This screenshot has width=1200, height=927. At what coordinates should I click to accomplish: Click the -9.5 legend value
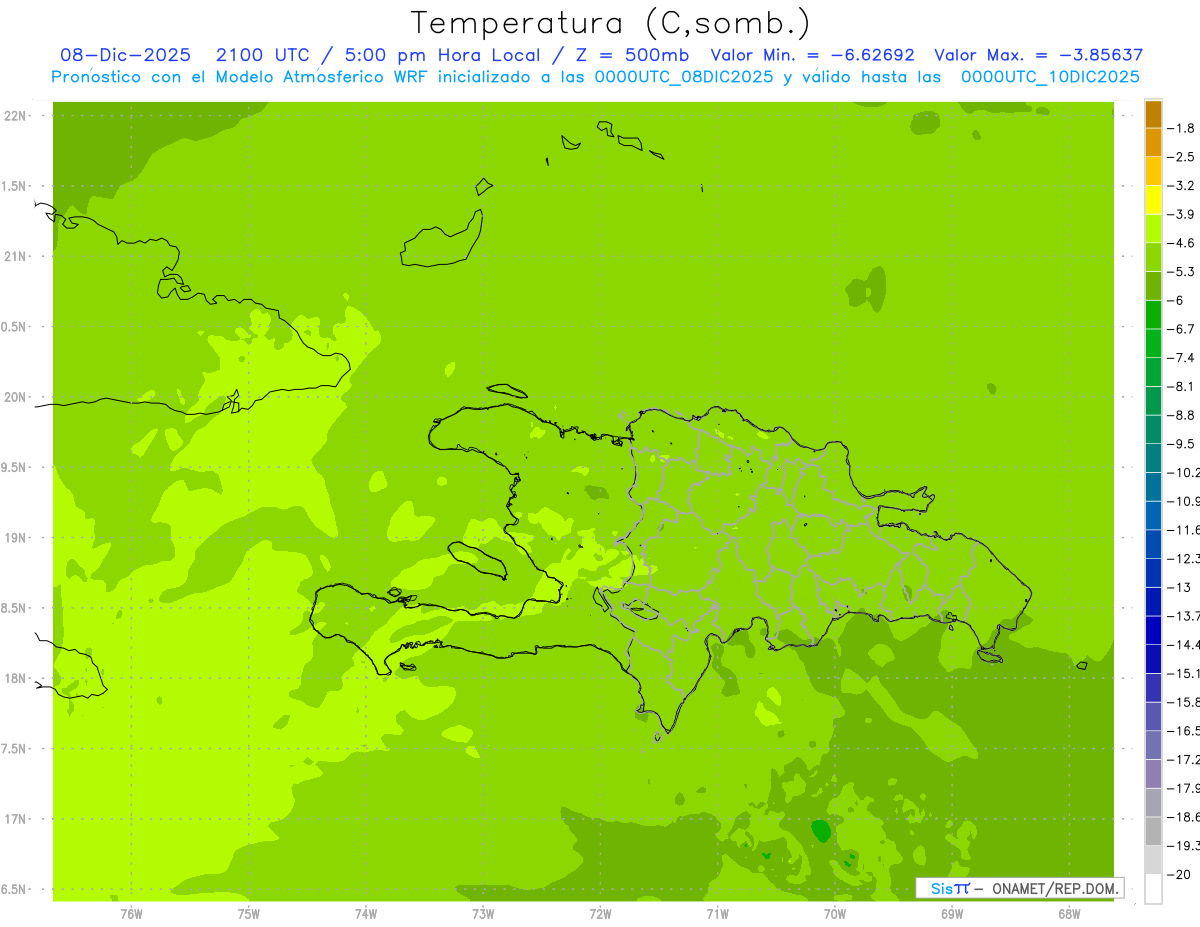pos(1180,444)
